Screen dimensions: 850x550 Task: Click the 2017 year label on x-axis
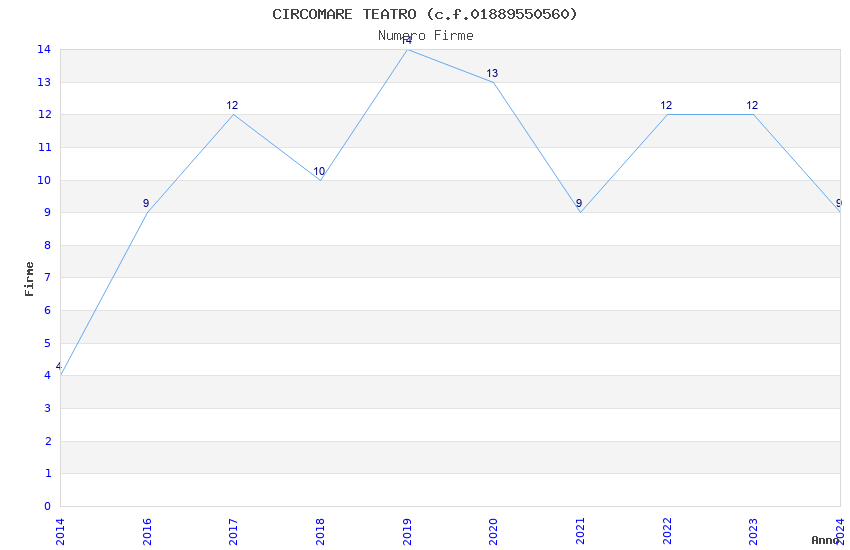[233, 532]
